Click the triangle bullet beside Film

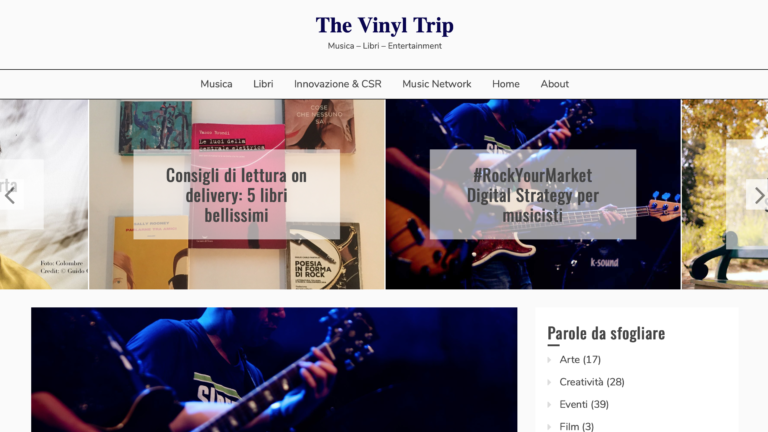549,427
